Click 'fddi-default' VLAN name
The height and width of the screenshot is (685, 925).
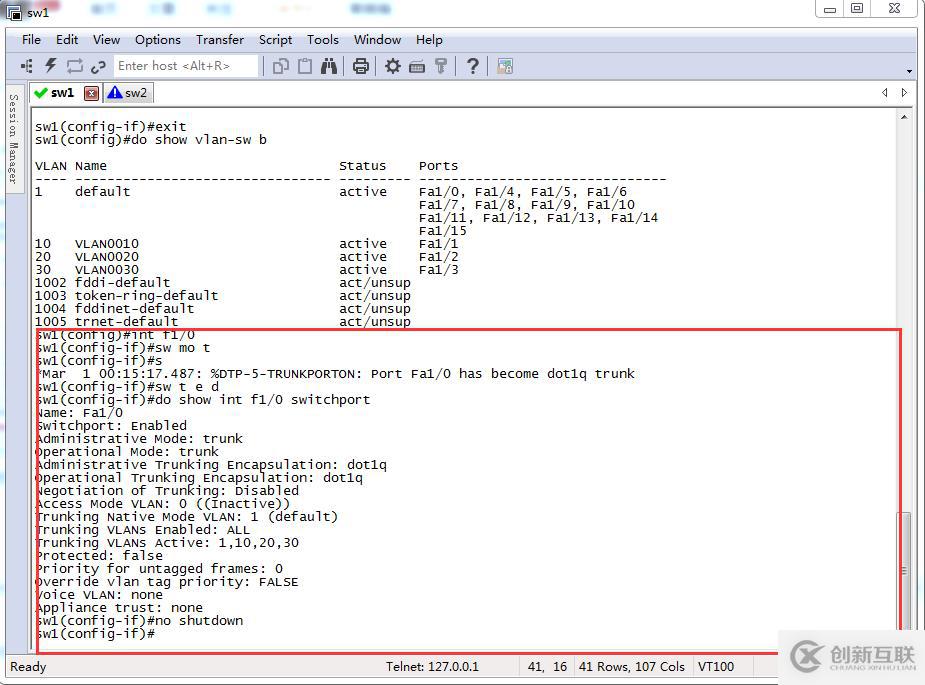122,283
